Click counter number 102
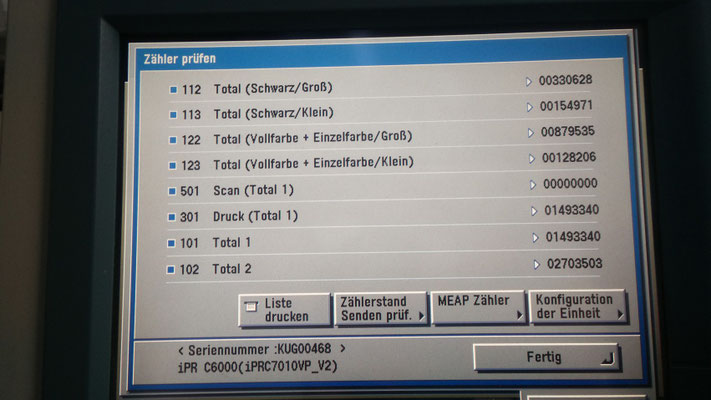 pyautogui.click(x=189, y=270)
